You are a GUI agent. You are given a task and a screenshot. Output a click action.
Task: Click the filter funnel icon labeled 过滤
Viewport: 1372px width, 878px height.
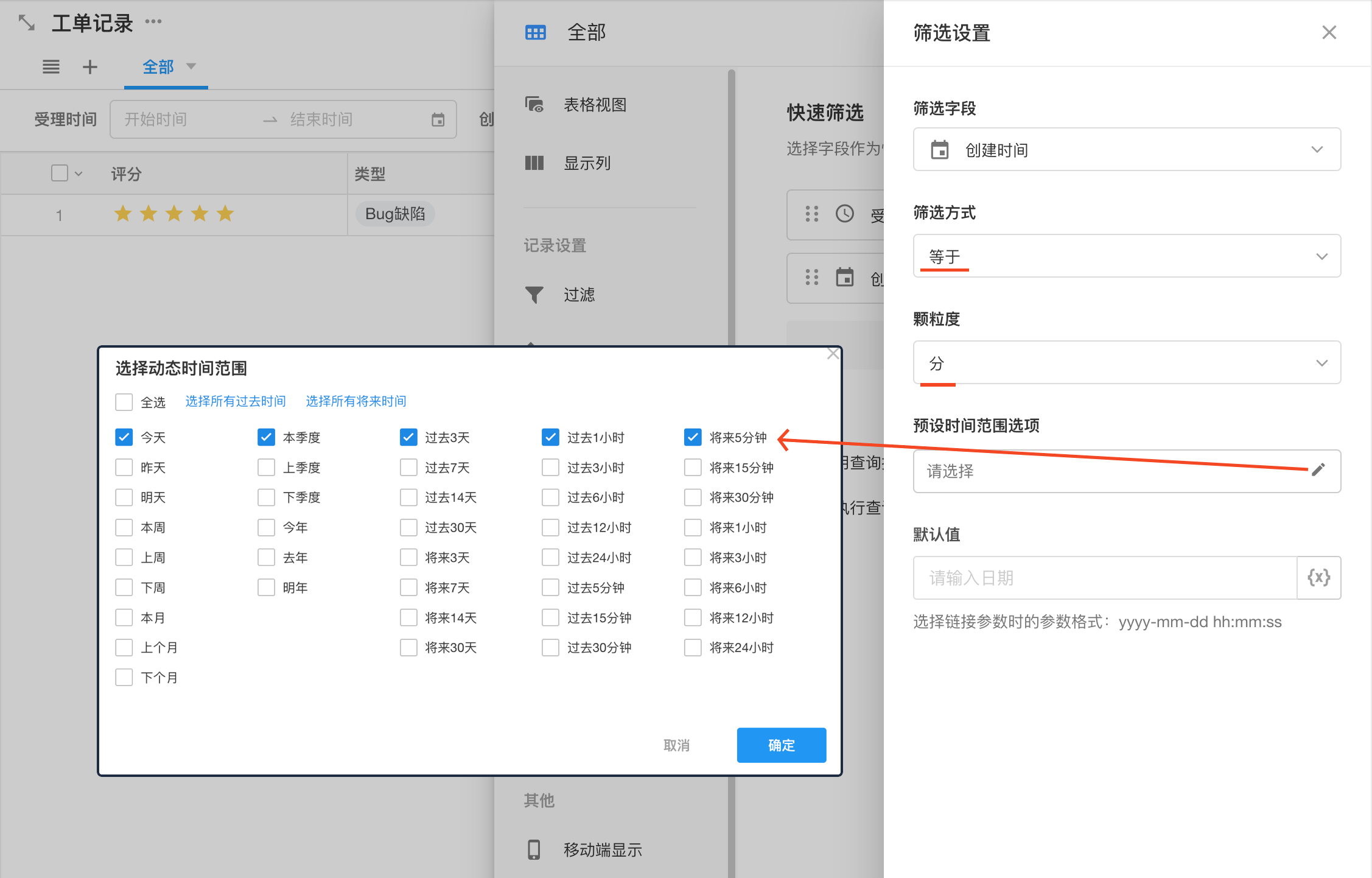click(534, 295)
